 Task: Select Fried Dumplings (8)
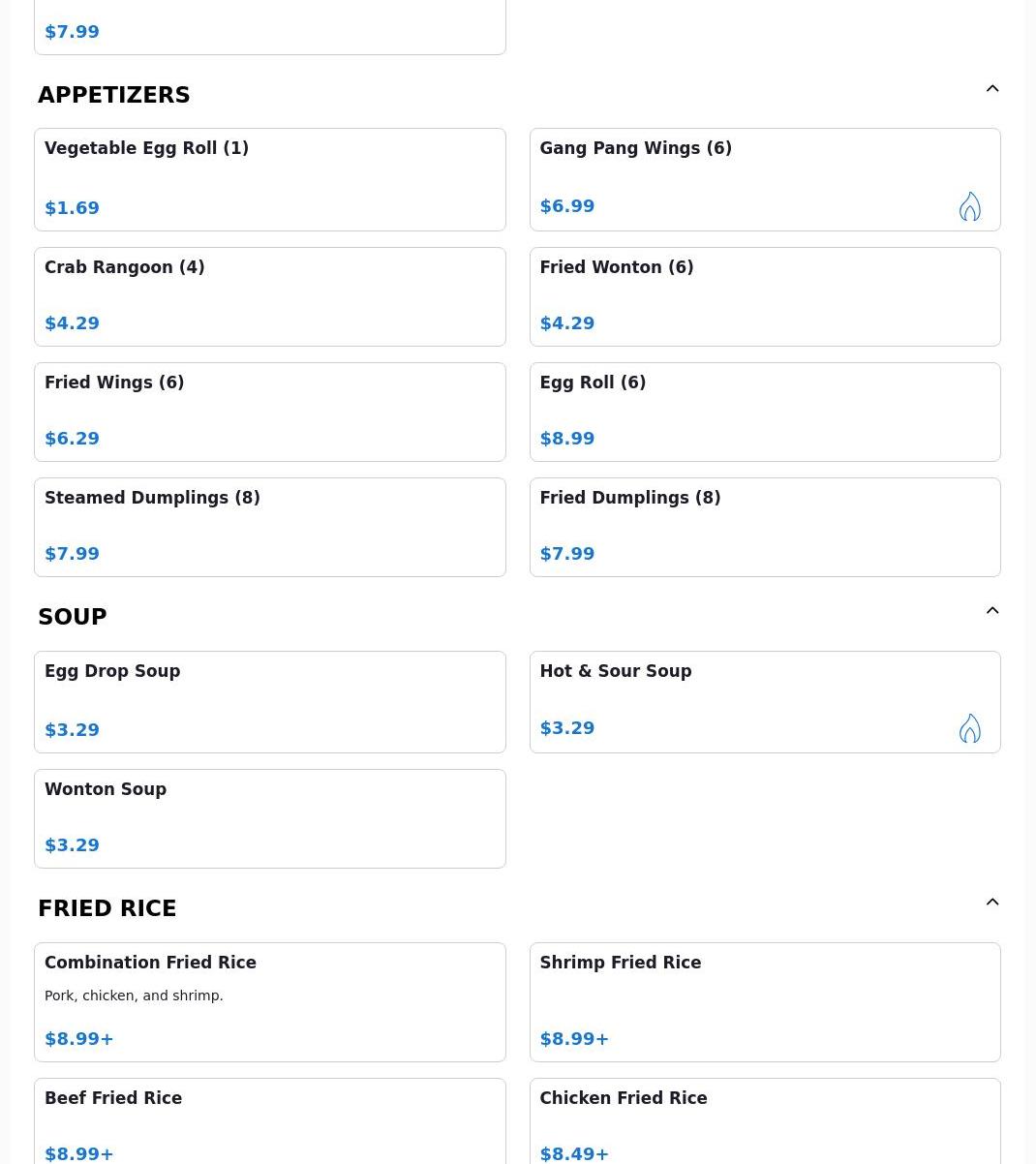click(765, 527)
